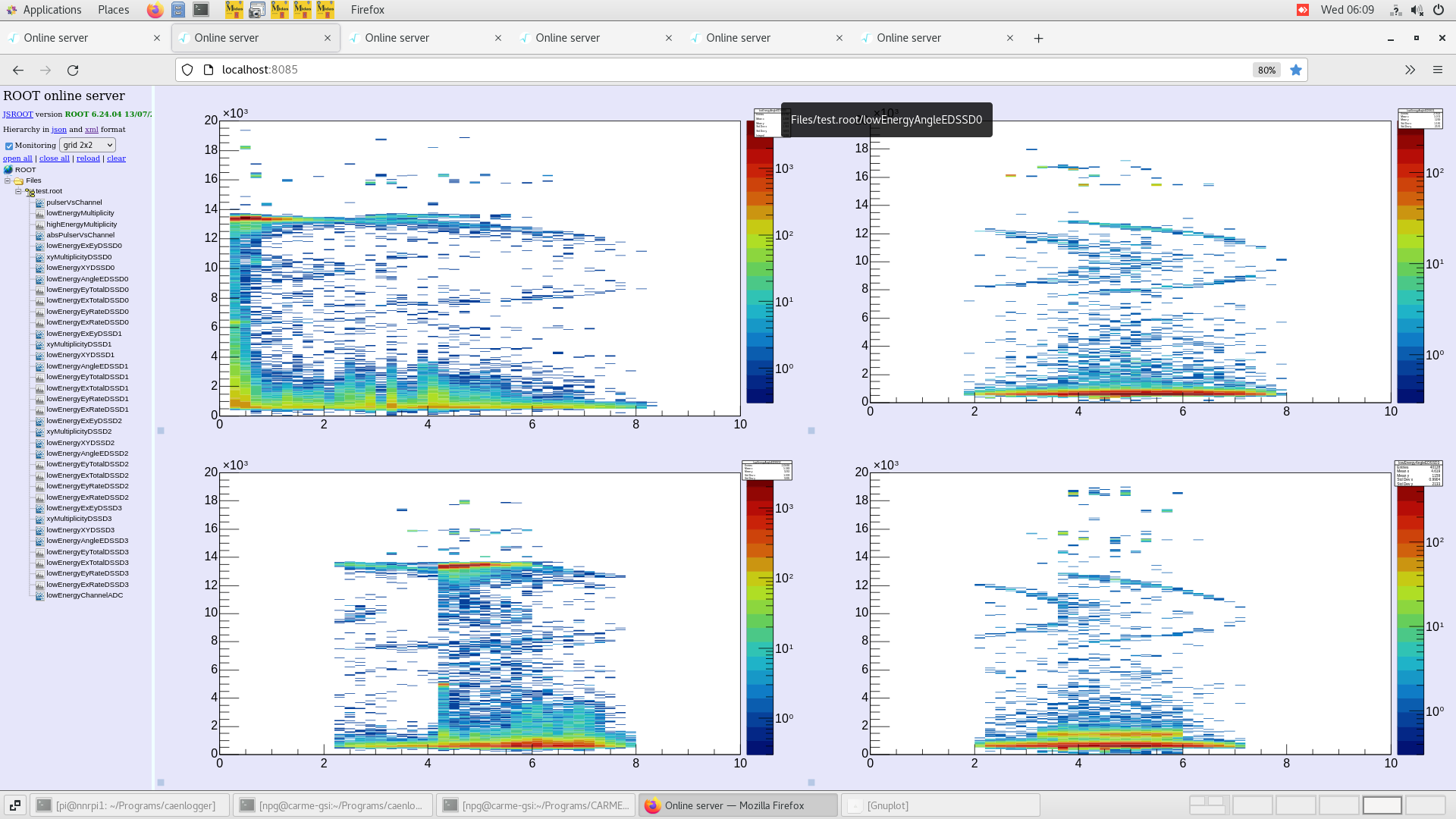Collapse the test.root tree node

[x=18, y=191]
